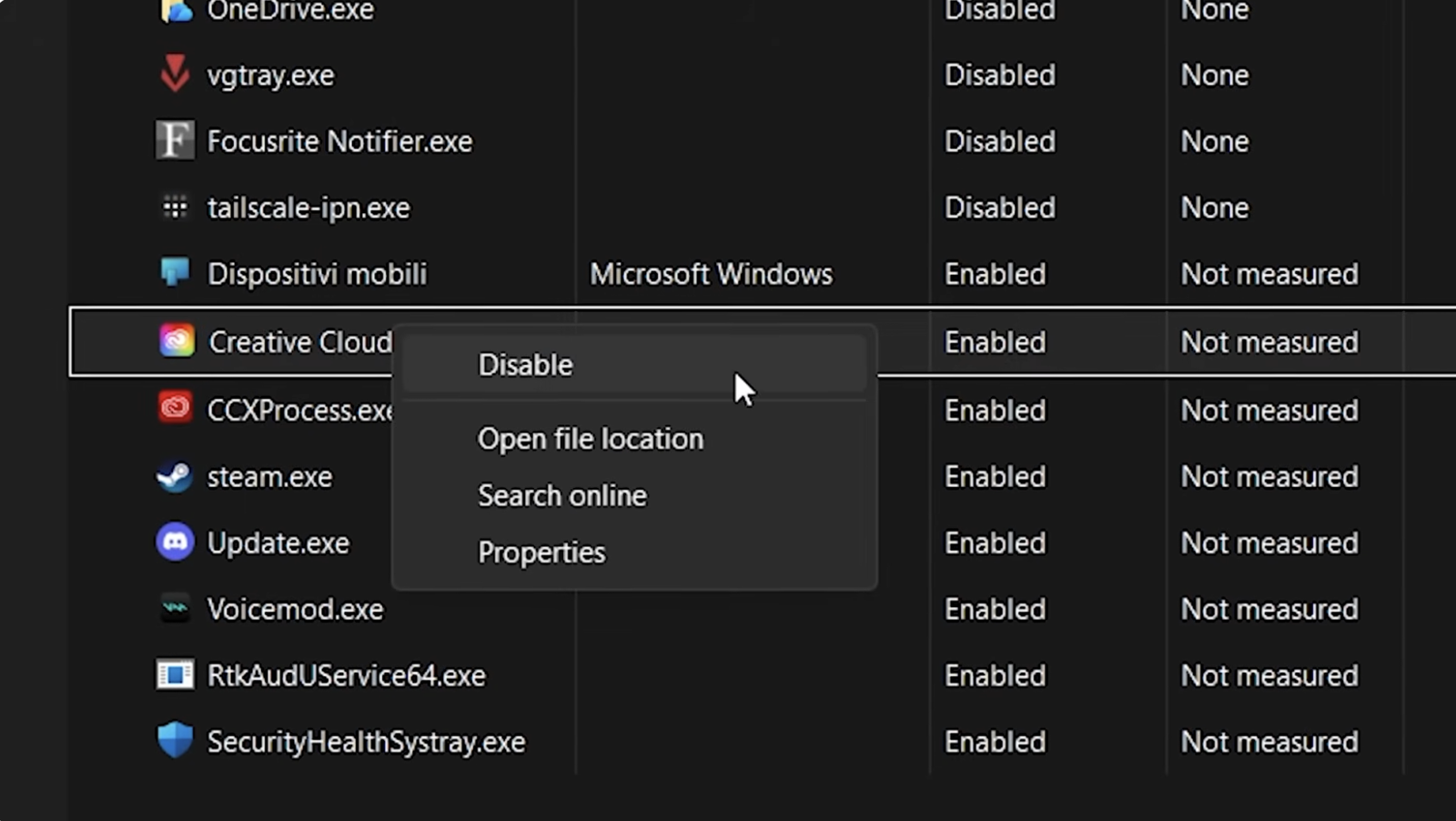Click the Creative Cloud app icon

[177, 341]
